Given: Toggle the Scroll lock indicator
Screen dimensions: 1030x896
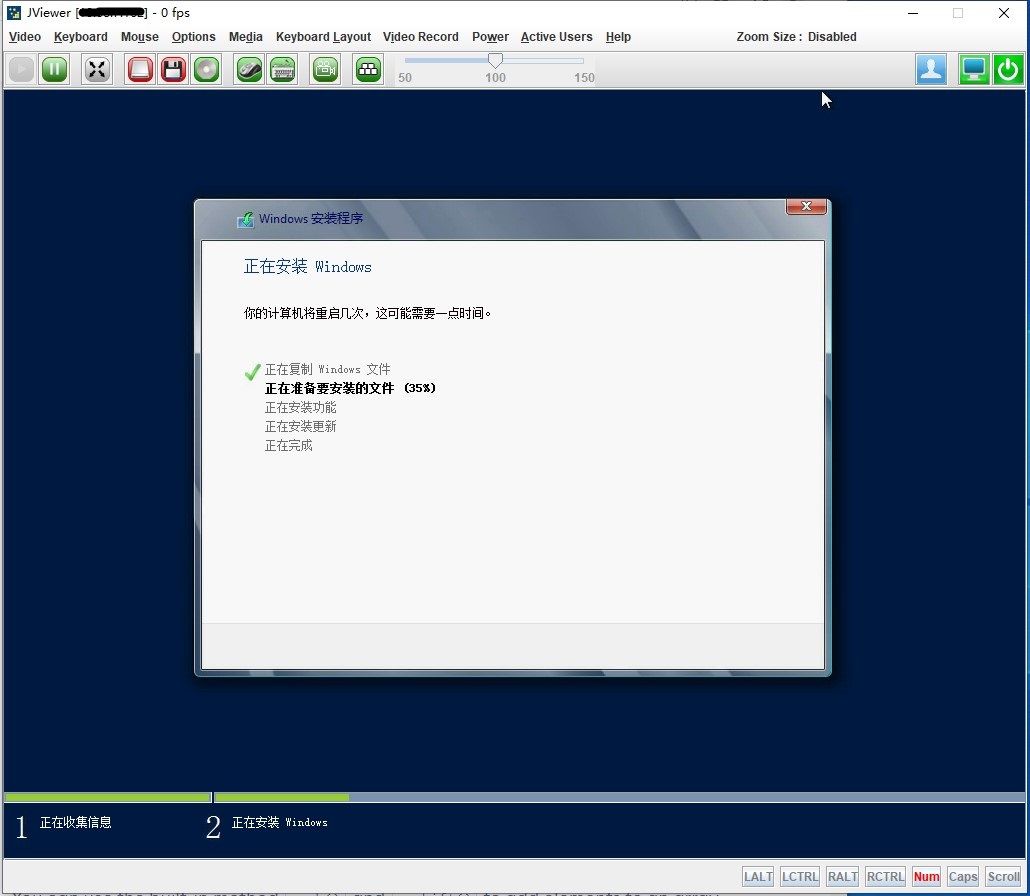Looking at the screenshot, I should pos(1003,876).
